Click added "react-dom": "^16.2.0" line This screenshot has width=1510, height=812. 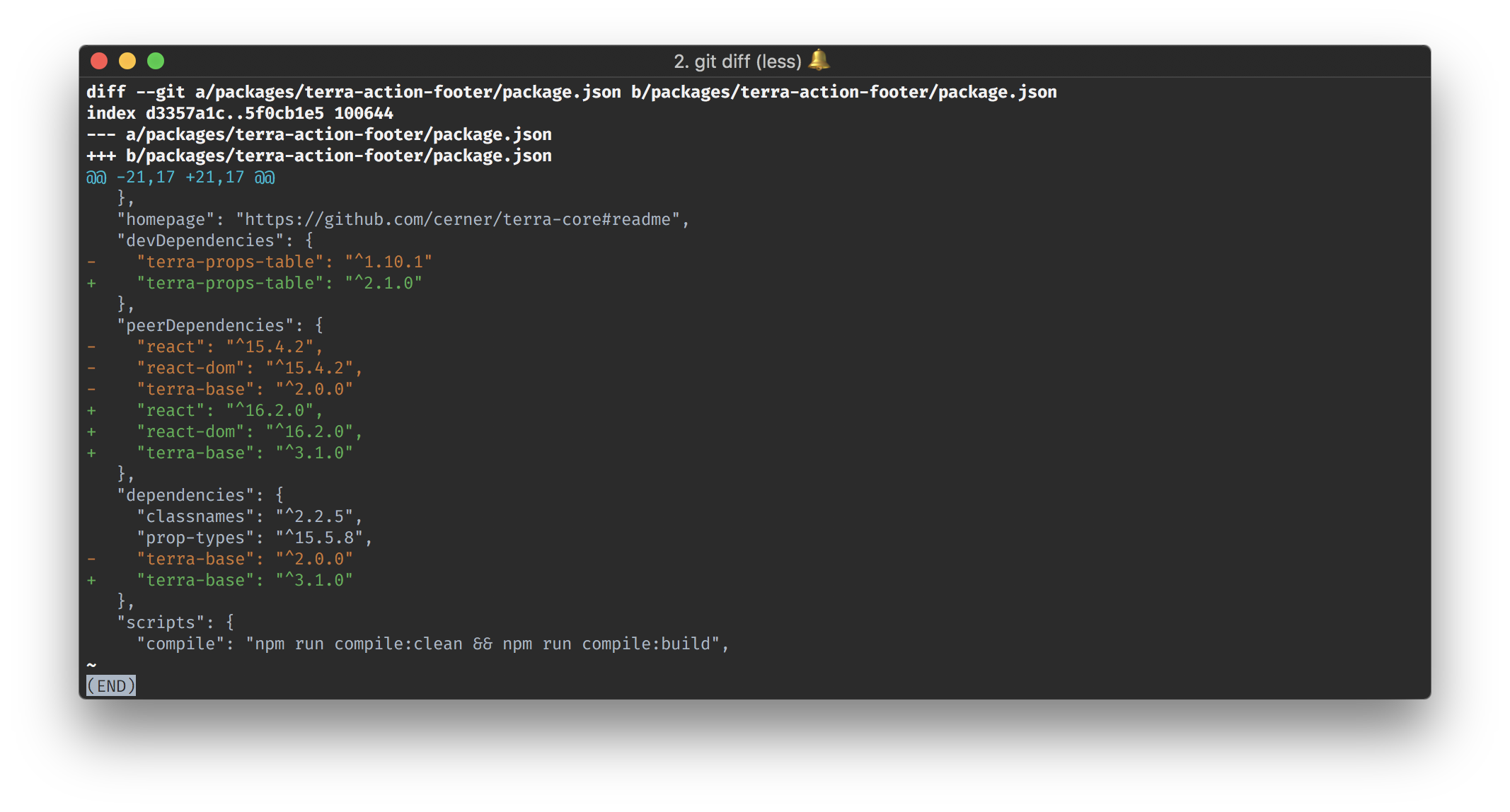point(225,431)
